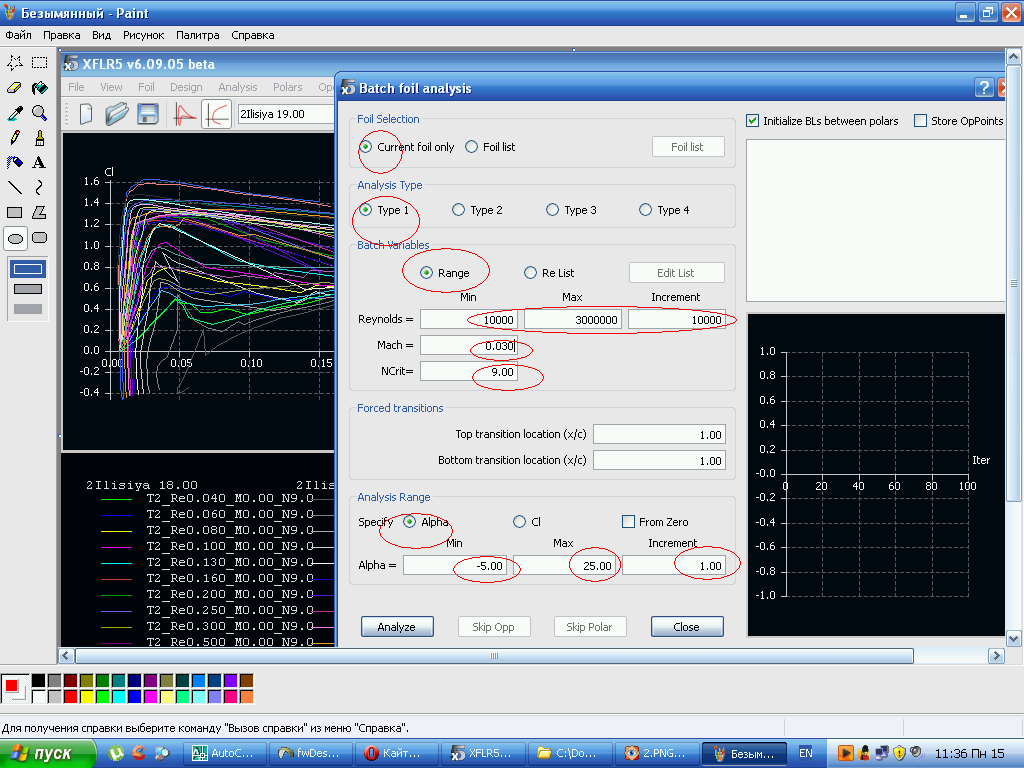Pick the yellow color in palette
The height and width of the screenshot is (768, 1024).
pos(86,696)
